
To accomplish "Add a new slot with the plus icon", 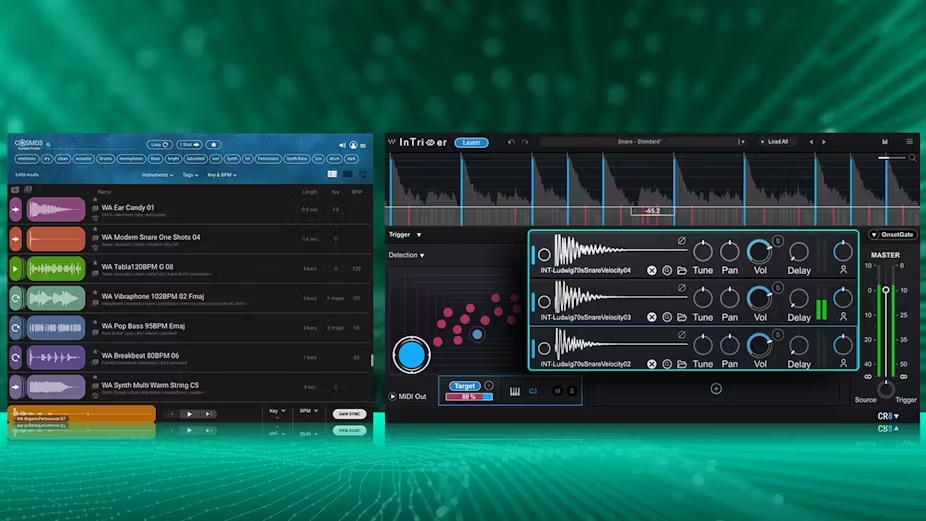I will click(x=716, y=389).
